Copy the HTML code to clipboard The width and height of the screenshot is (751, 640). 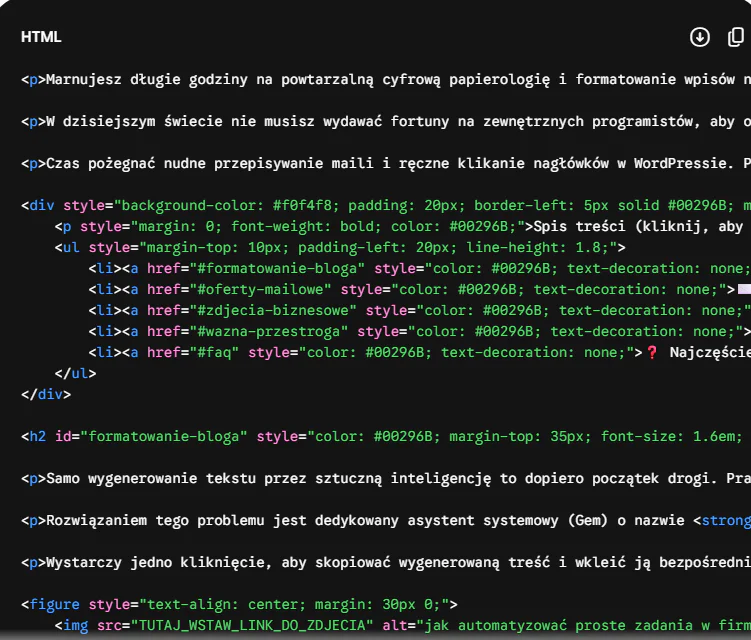[736, 37]
